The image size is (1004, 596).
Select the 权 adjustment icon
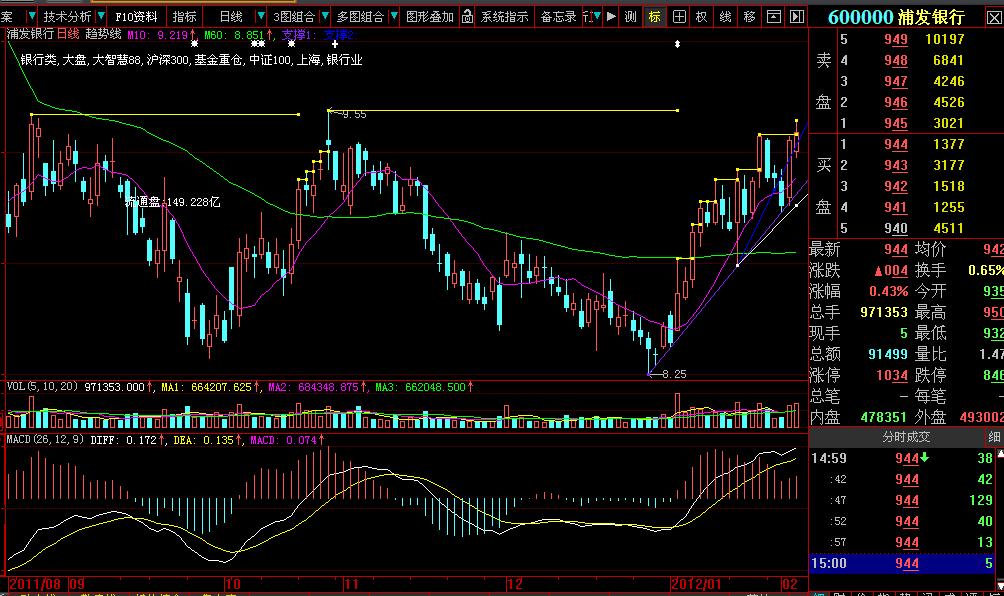click(702, 17)
